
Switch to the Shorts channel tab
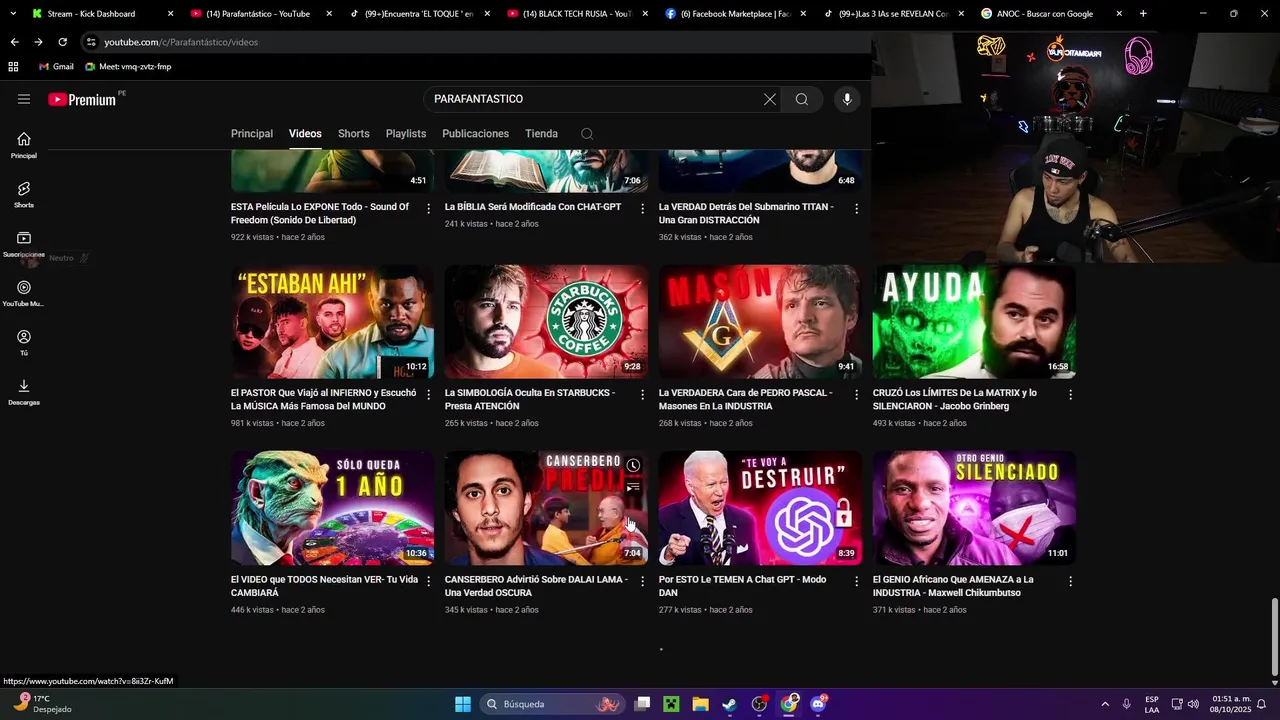[x=354, y=134]
